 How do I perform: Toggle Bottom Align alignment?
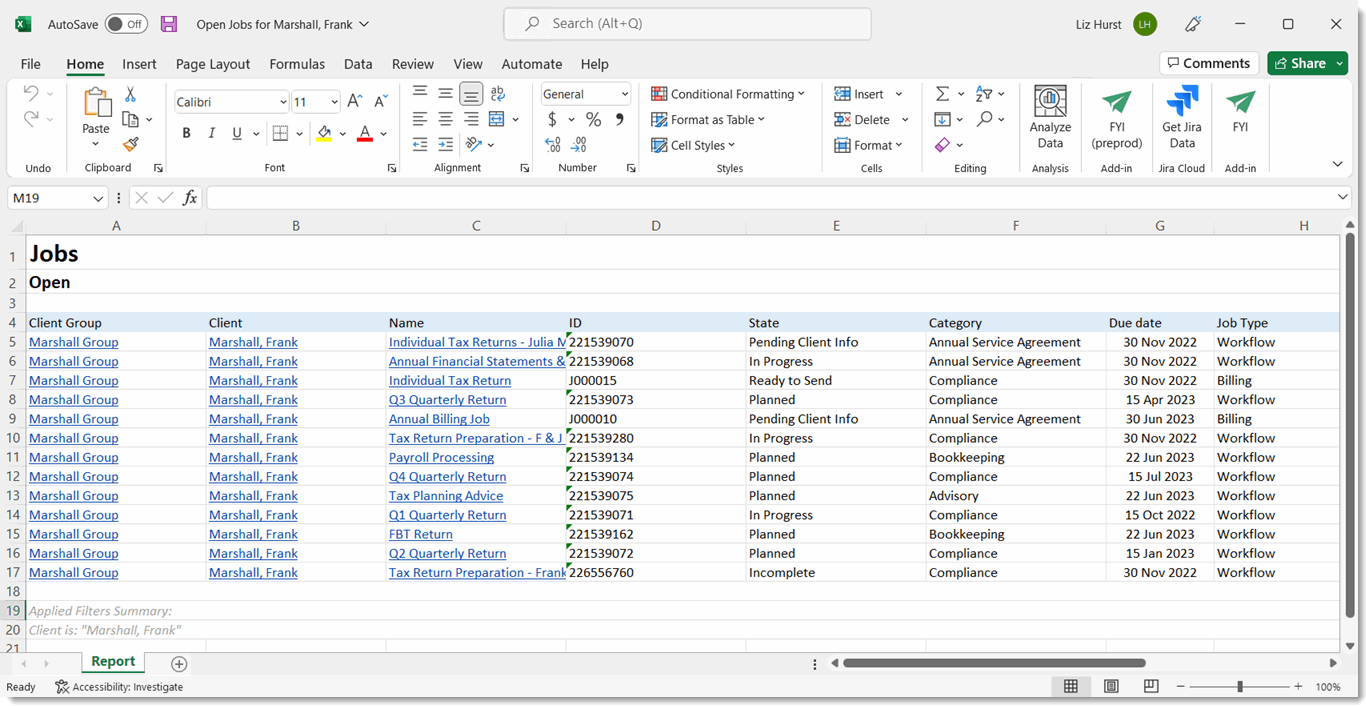click(x=470, y=94)
